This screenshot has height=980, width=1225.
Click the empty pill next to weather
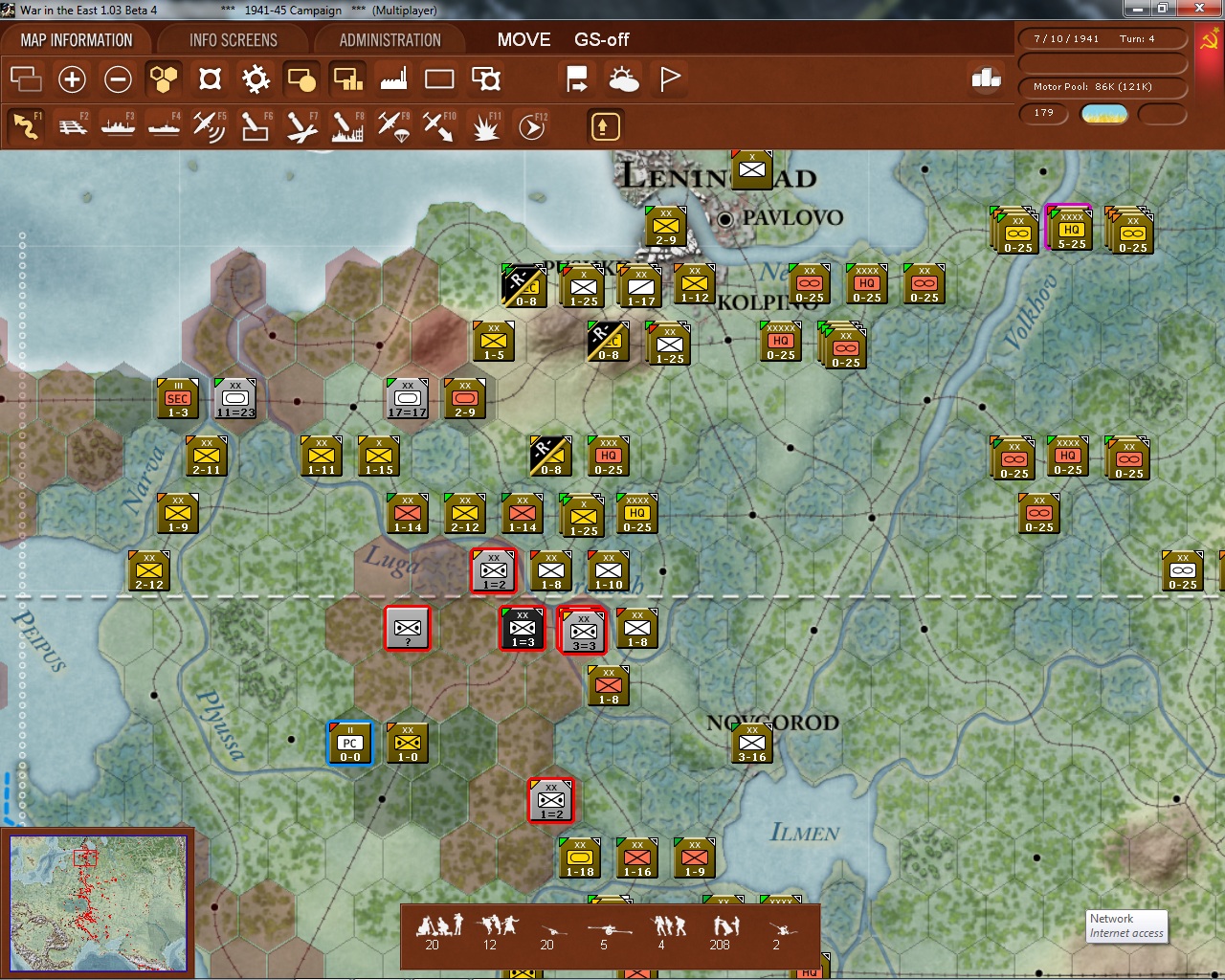click(1162, 114)
